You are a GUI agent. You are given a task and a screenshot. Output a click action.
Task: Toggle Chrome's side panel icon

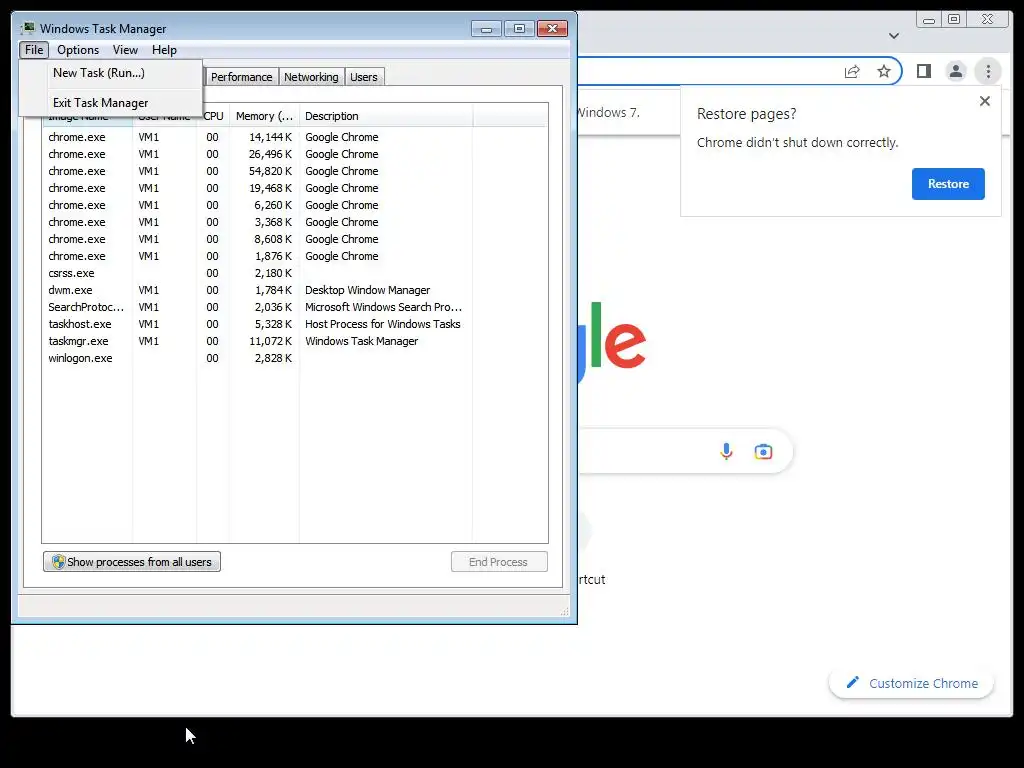tap(923, 71)
